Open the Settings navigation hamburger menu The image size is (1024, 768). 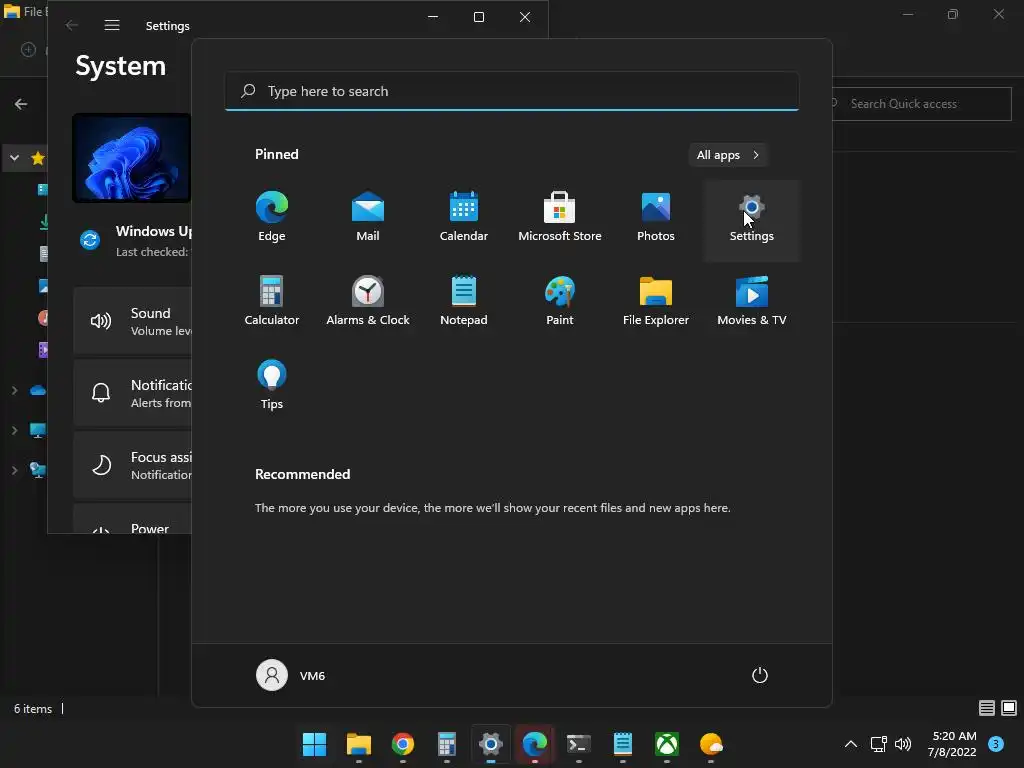pos(112,25)
